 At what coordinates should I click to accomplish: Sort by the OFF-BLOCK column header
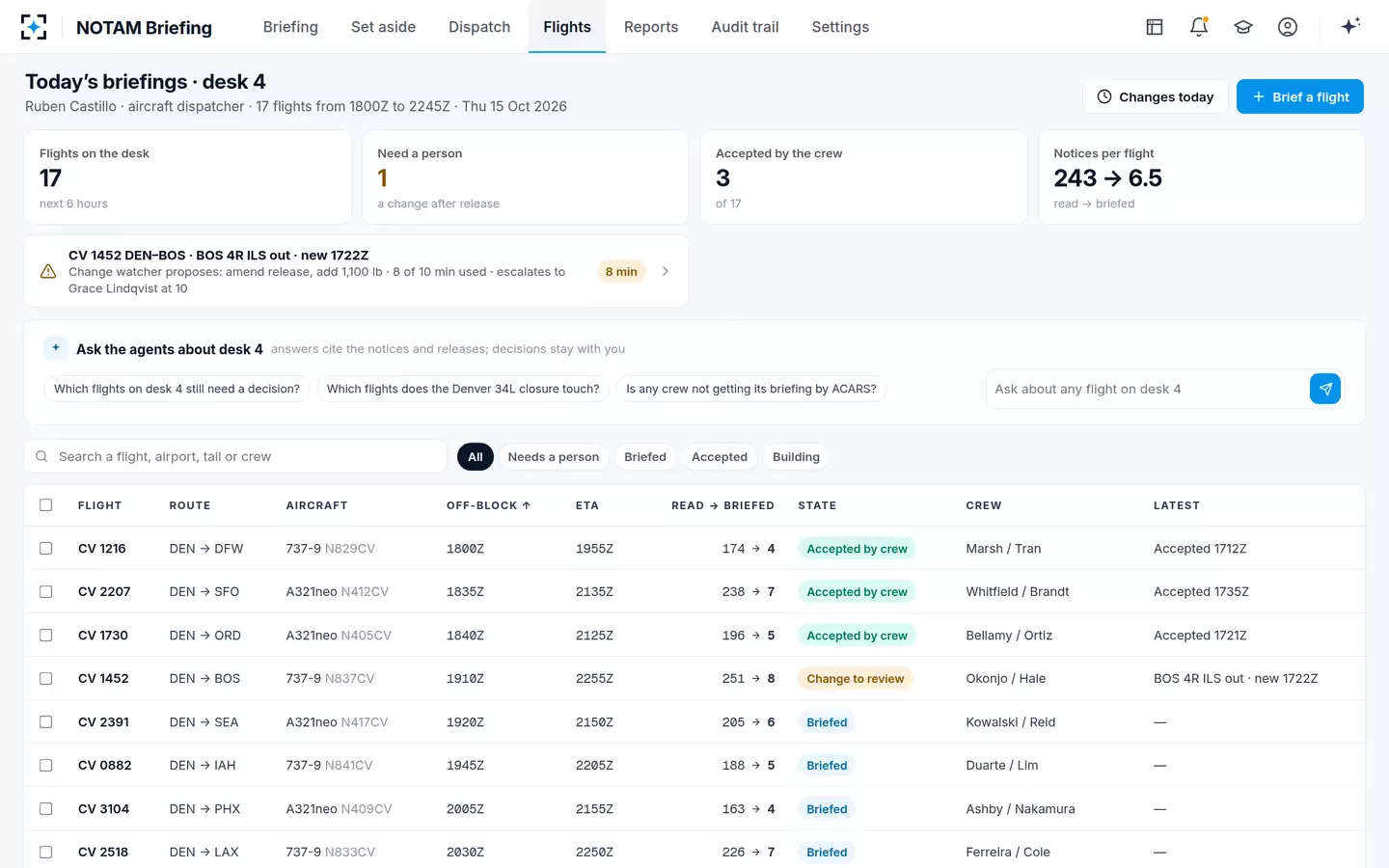pos(488,505)
